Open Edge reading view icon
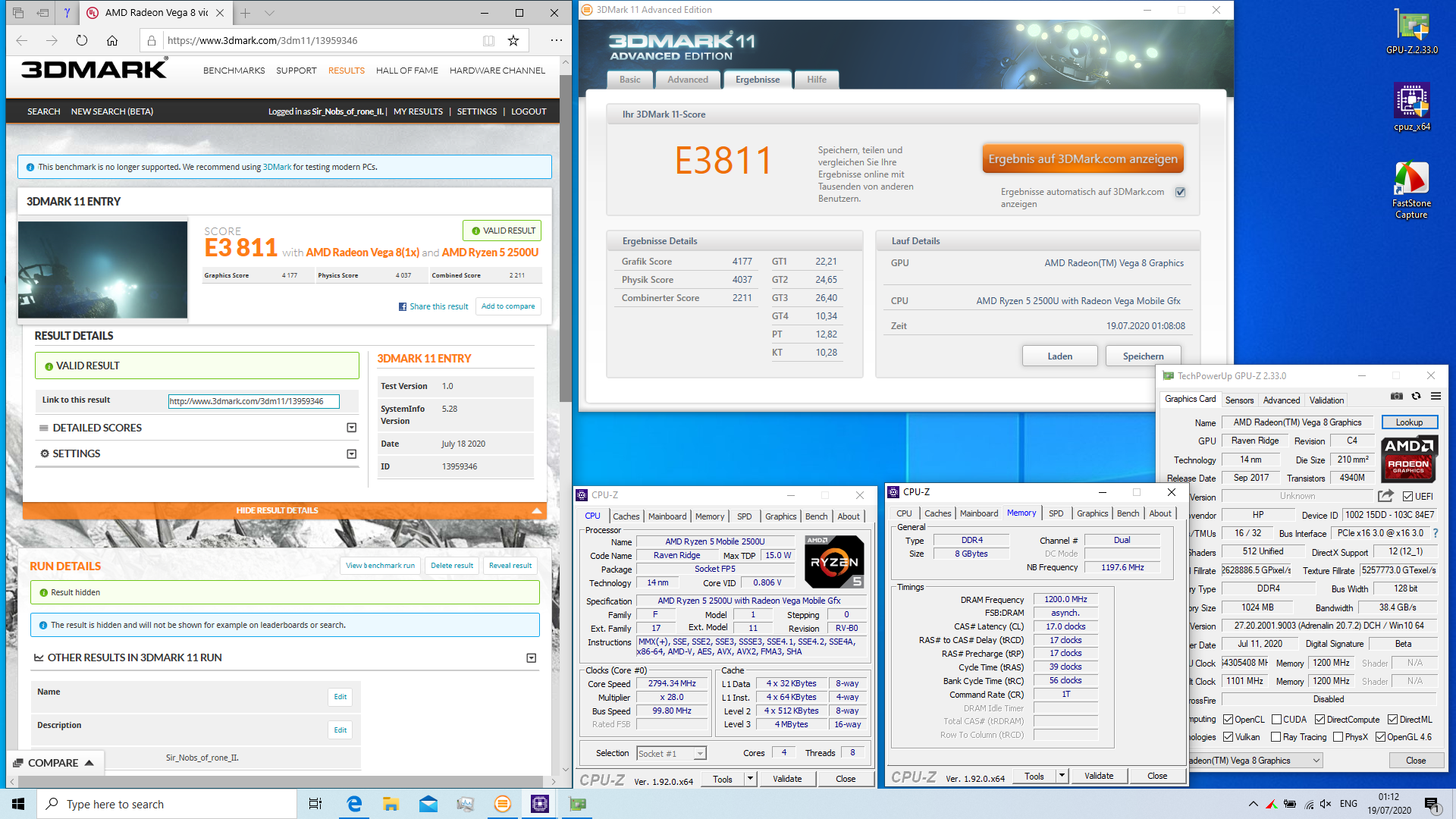Viewport: 1456px width, 819px height. [488, 40]
